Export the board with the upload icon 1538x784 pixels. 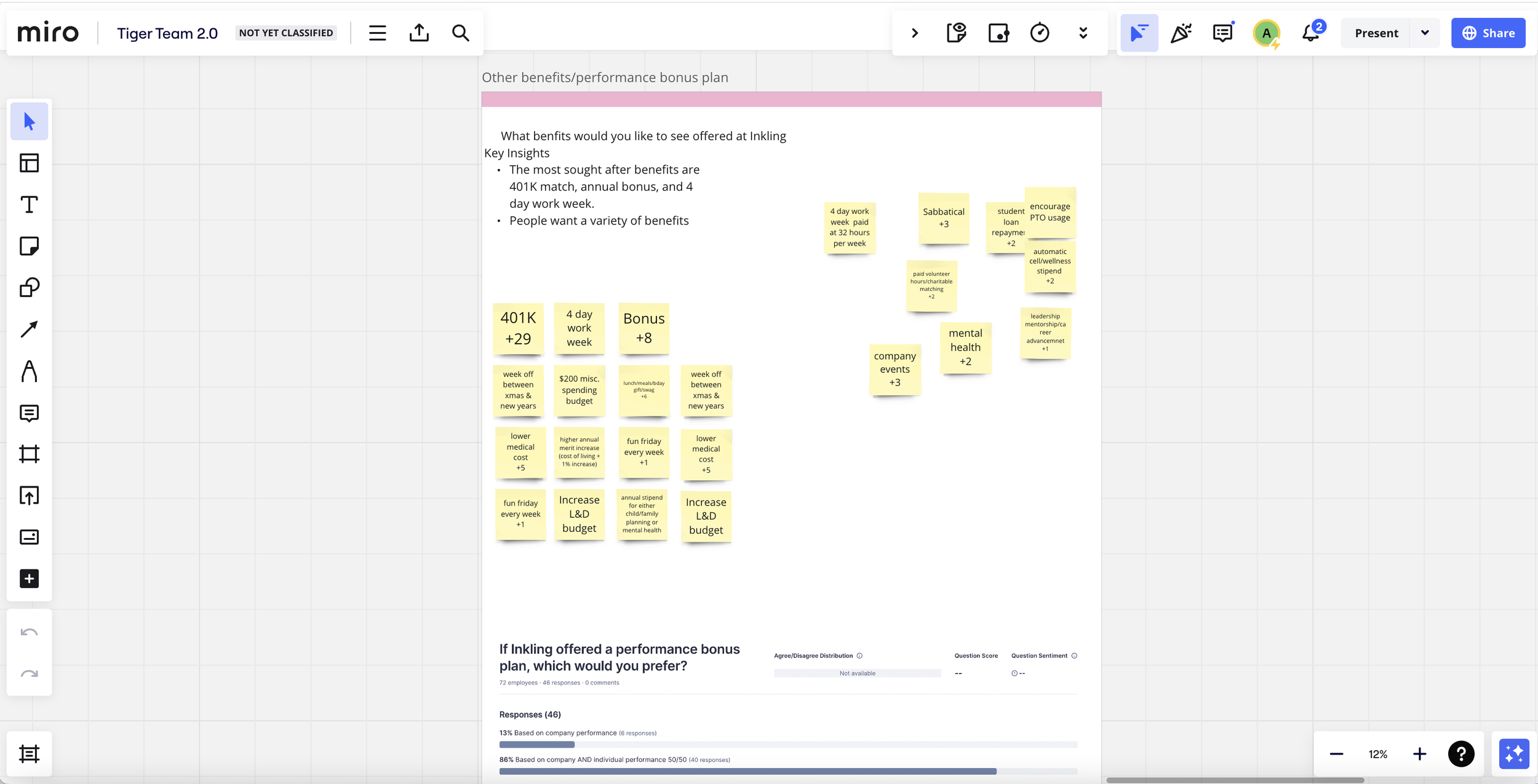coord(419,33)
